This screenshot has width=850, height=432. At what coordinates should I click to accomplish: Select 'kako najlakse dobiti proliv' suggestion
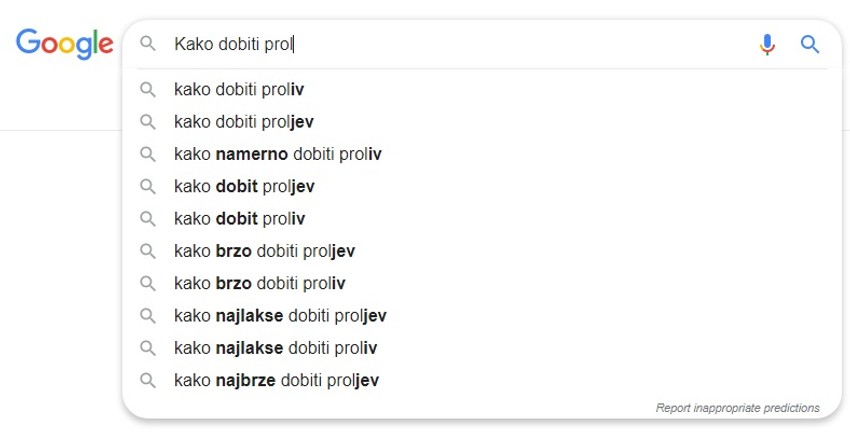pos(275,348)
